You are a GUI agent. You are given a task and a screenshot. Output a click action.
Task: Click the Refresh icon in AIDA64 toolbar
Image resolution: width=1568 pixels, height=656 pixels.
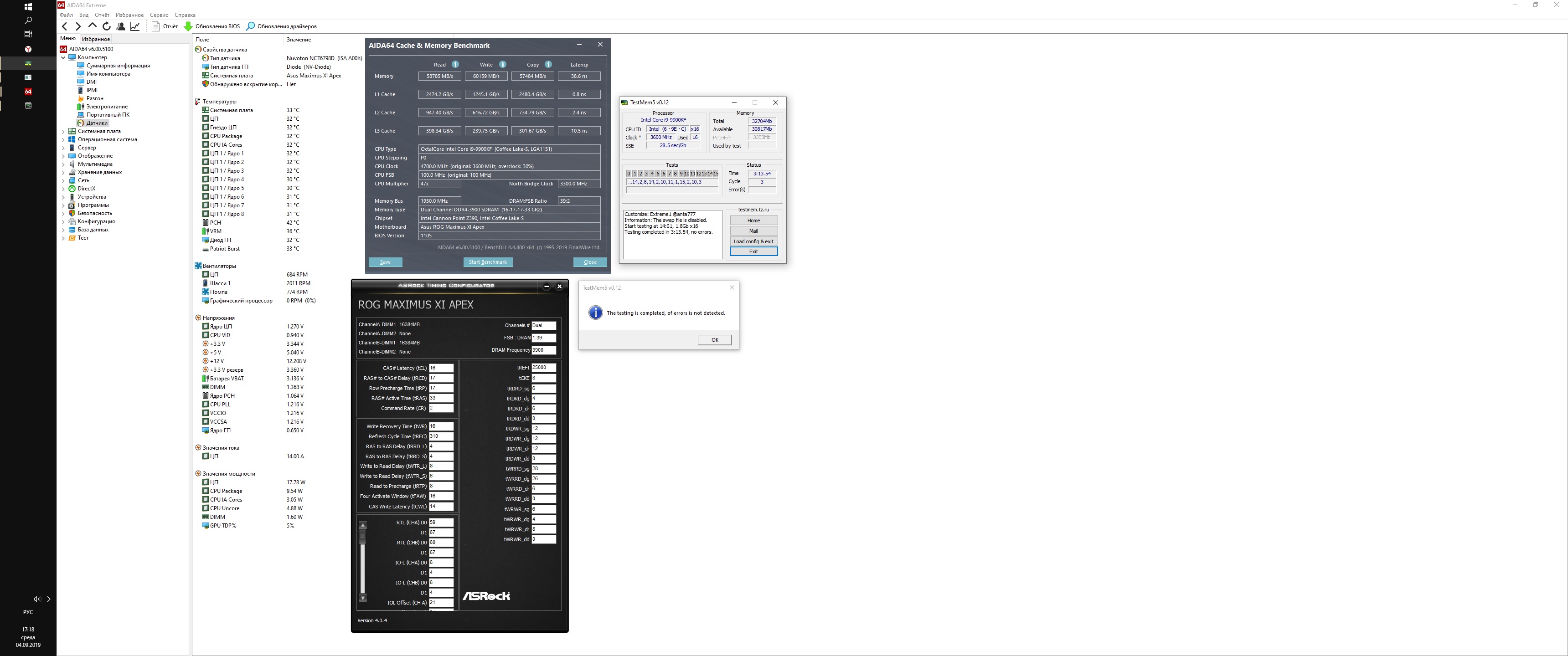(x=107, y=26)
